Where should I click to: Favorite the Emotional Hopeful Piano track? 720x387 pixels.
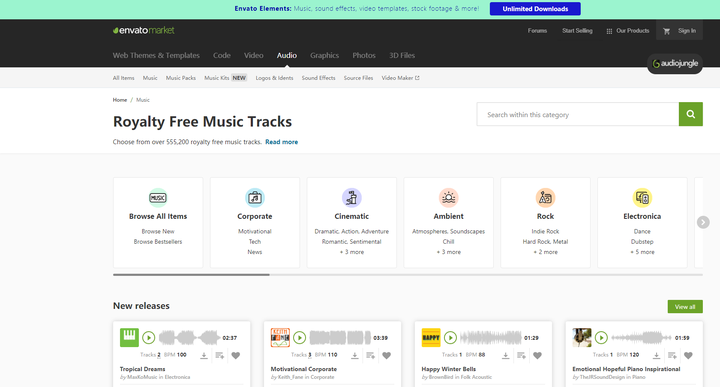tap(688, 355)
